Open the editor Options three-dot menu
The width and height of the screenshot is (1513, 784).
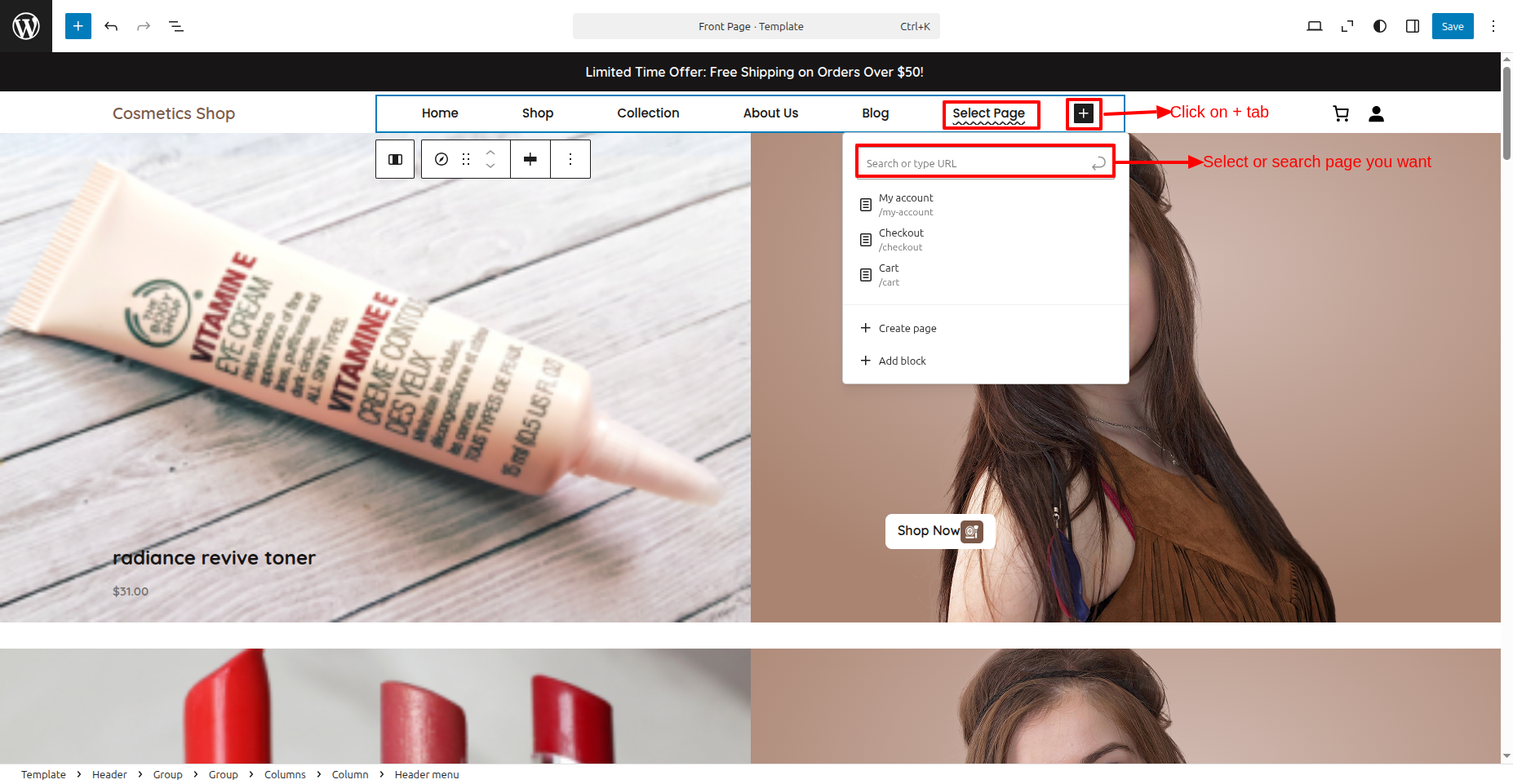tap(1493, 26)
